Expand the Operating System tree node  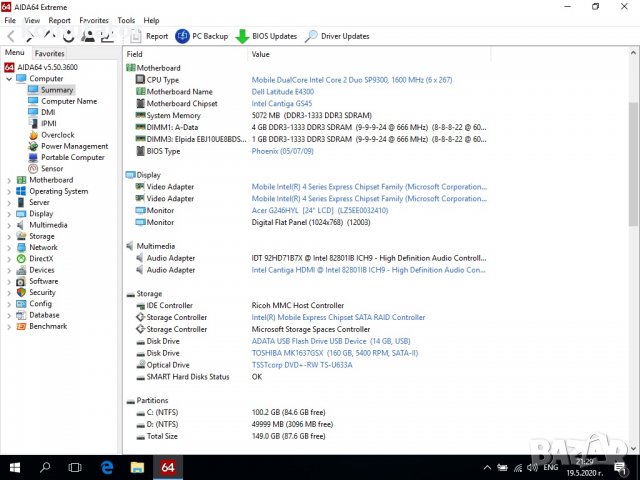9,191
